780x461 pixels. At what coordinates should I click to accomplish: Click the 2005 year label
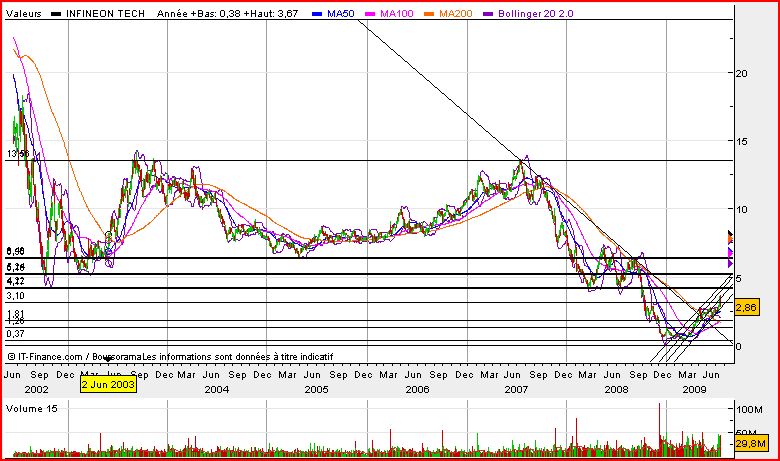(x=316, y=389)
